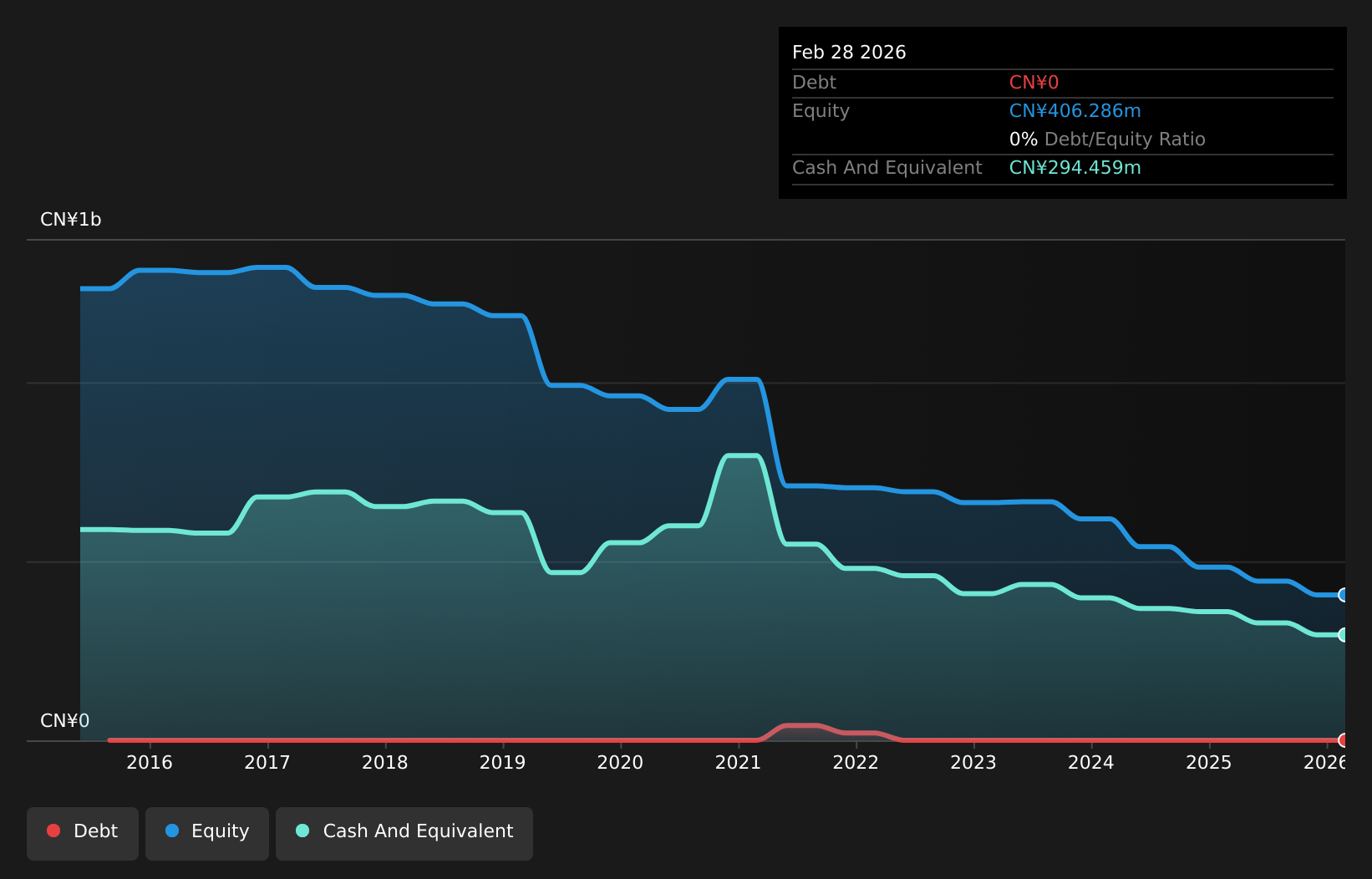Click the red Debt legend dot

click(53, 831)
